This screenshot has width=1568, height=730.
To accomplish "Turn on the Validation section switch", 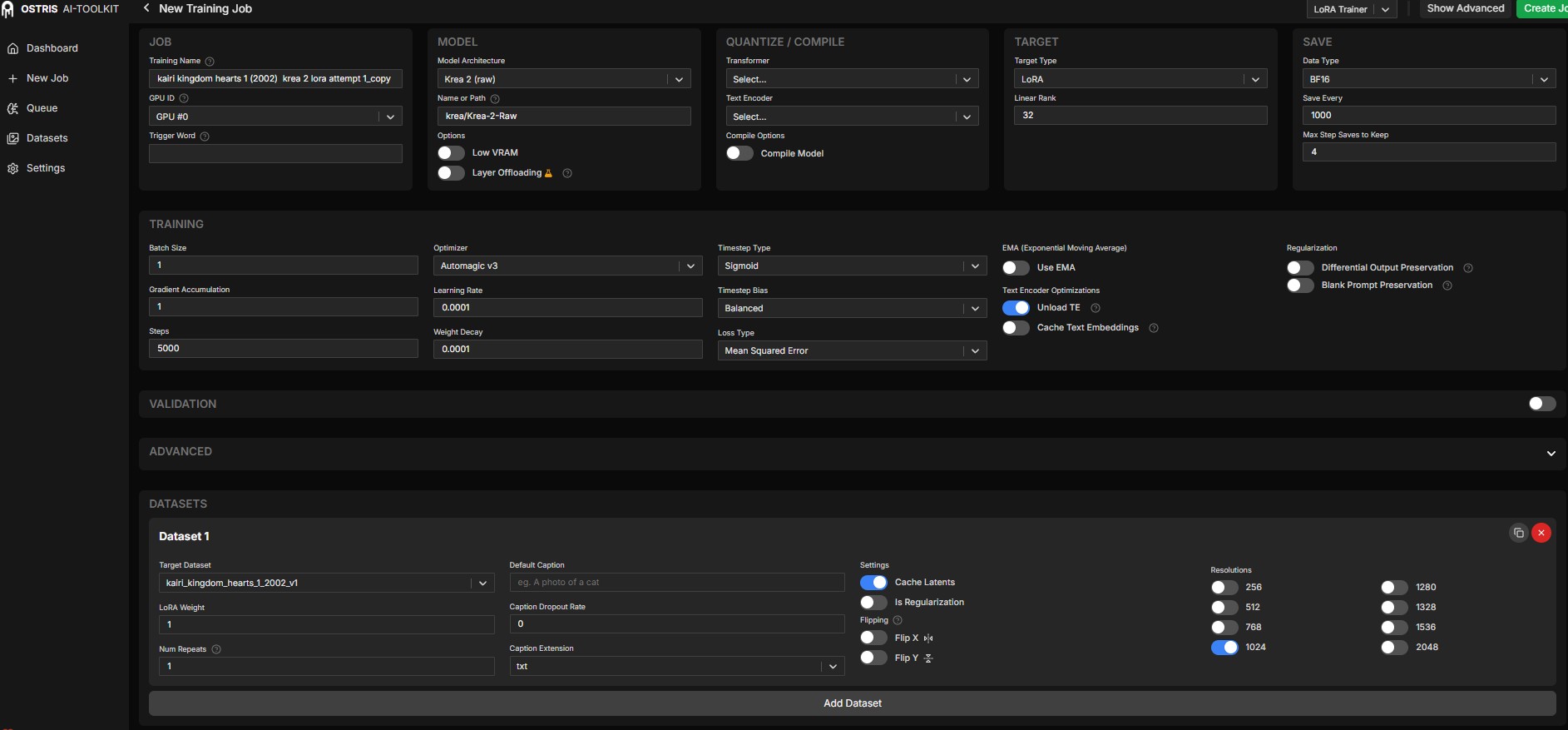I will [1542, 404].
